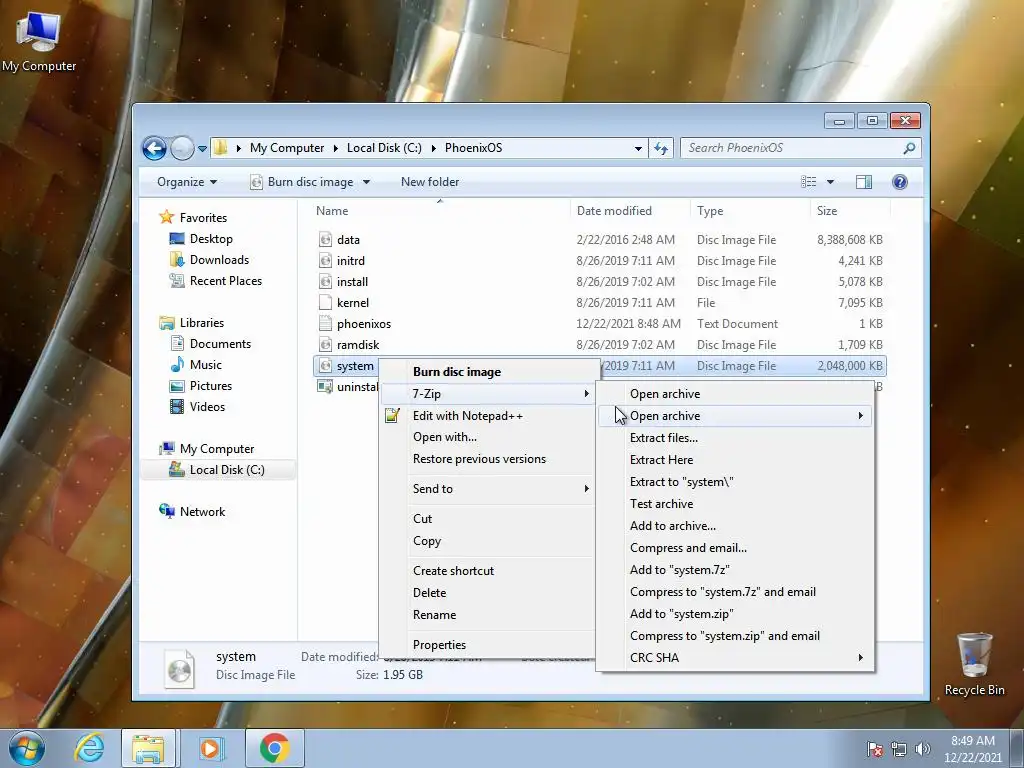Launch Internet Explorer from taskbar
This screenshot has width=1024, height=768.
click(89, 748)
